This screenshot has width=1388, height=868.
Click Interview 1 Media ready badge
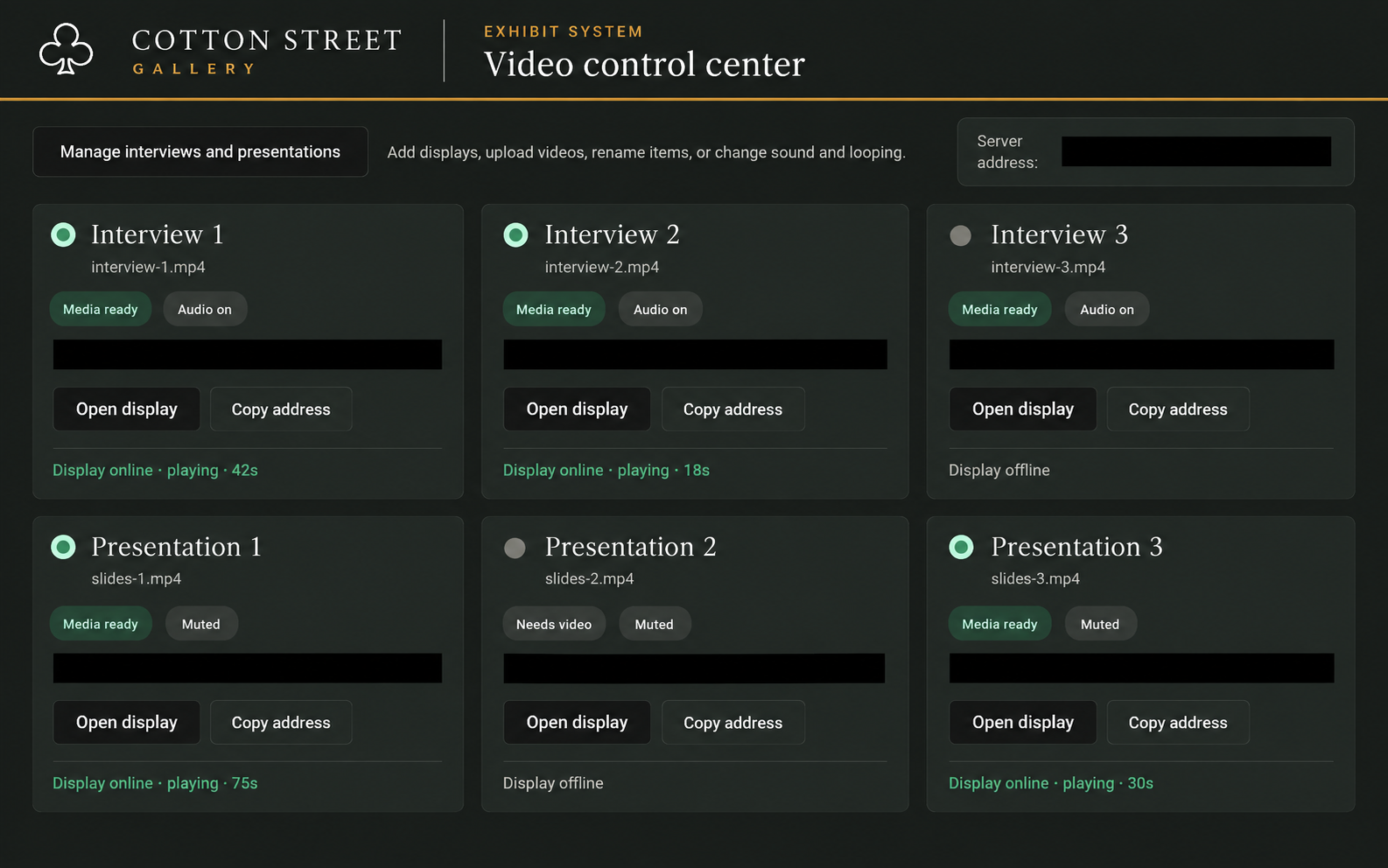pos(101,309)
